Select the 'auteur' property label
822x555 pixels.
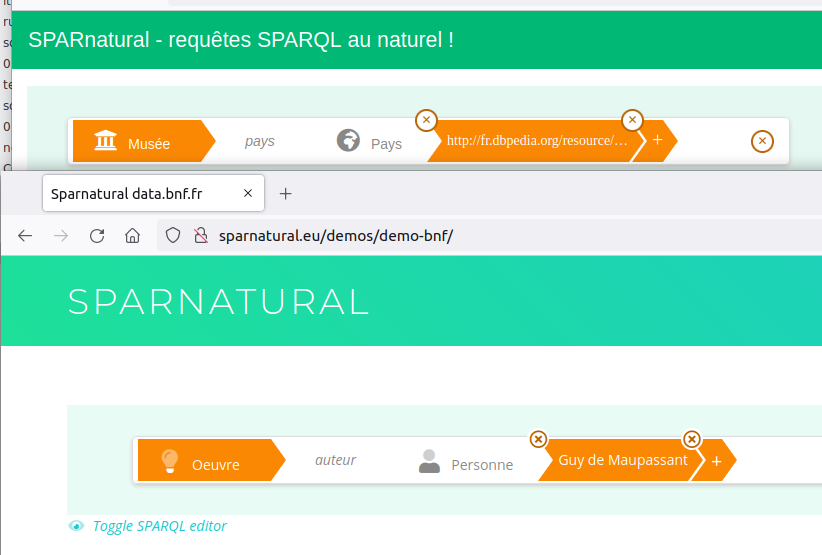(336, 460)
